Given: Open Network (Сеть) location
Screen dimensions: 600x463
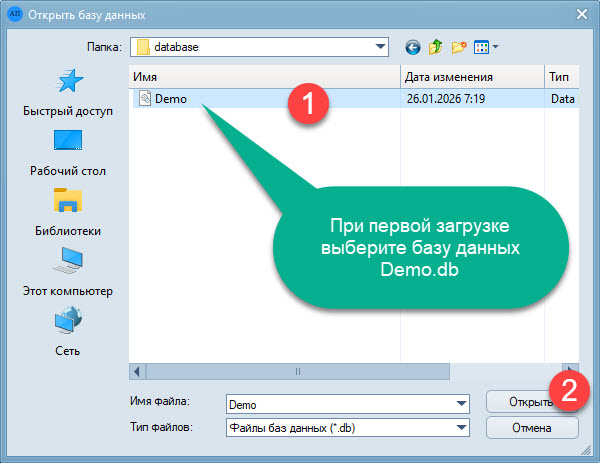Looking at the screenshot, I should [68, 332].
